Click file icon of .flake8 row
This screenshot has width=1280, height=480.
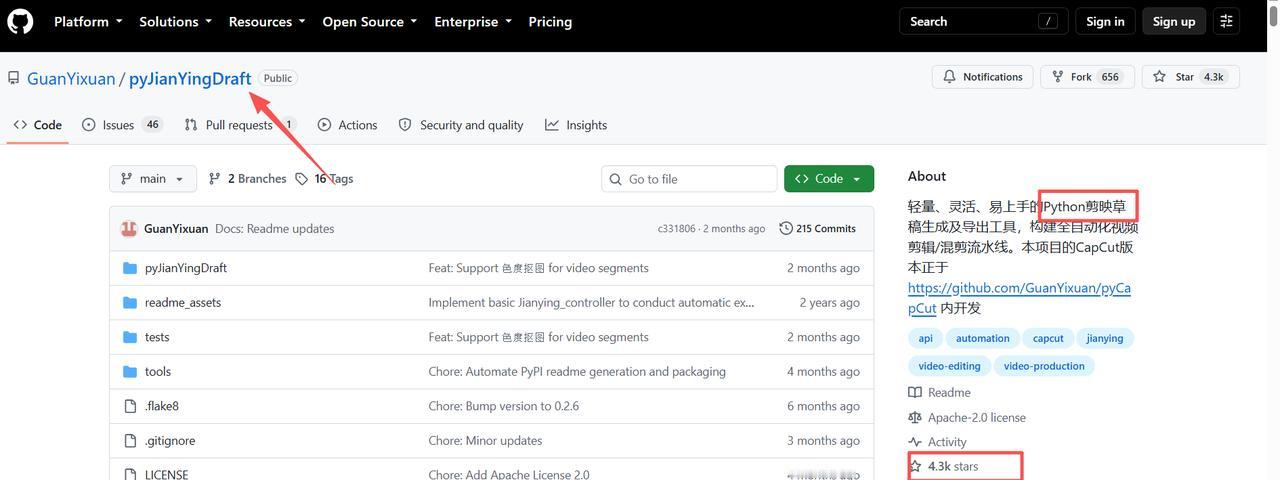130,406
